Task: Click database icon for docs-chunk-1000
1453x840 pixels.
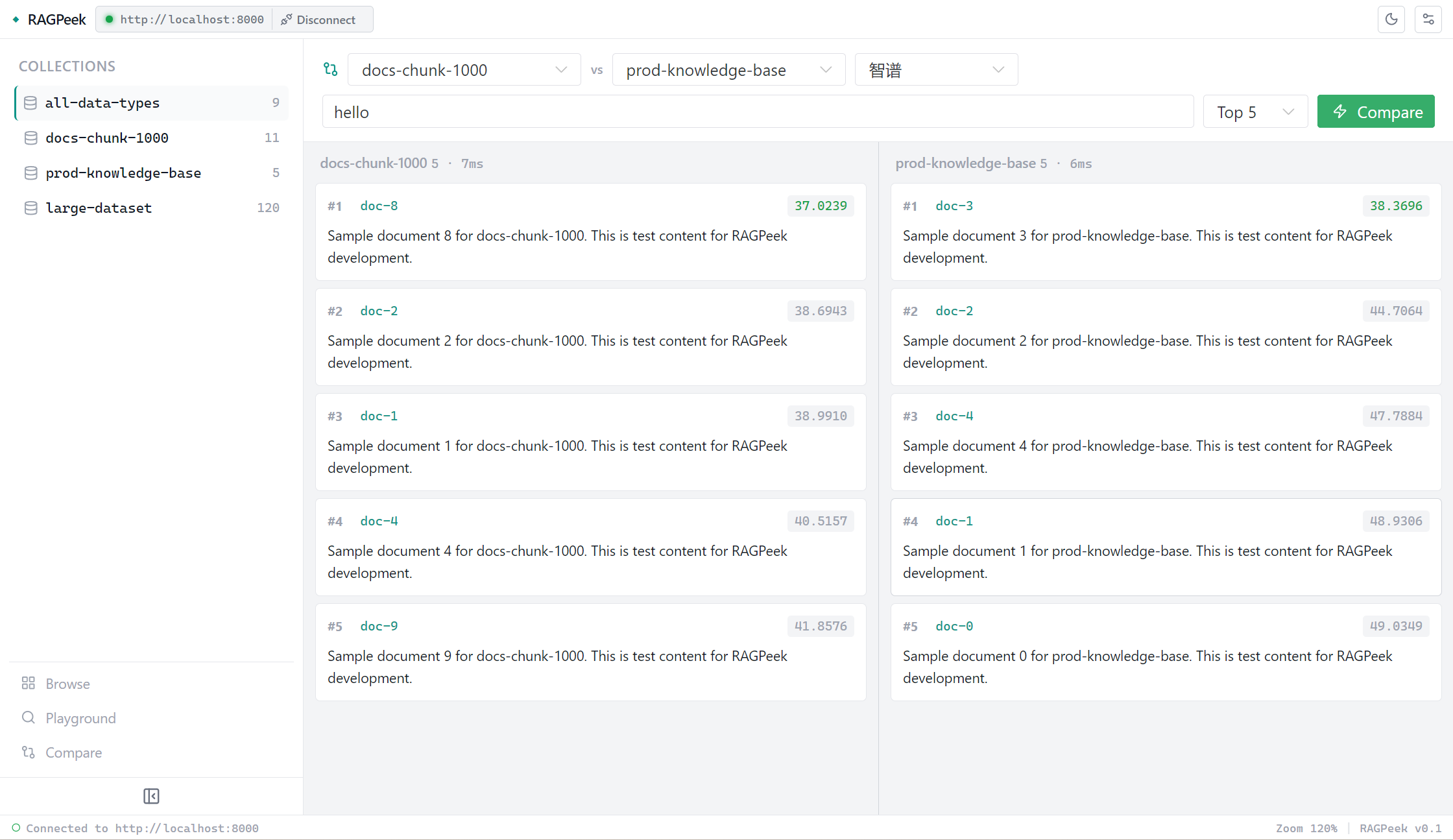Action: tap(30, 138)
